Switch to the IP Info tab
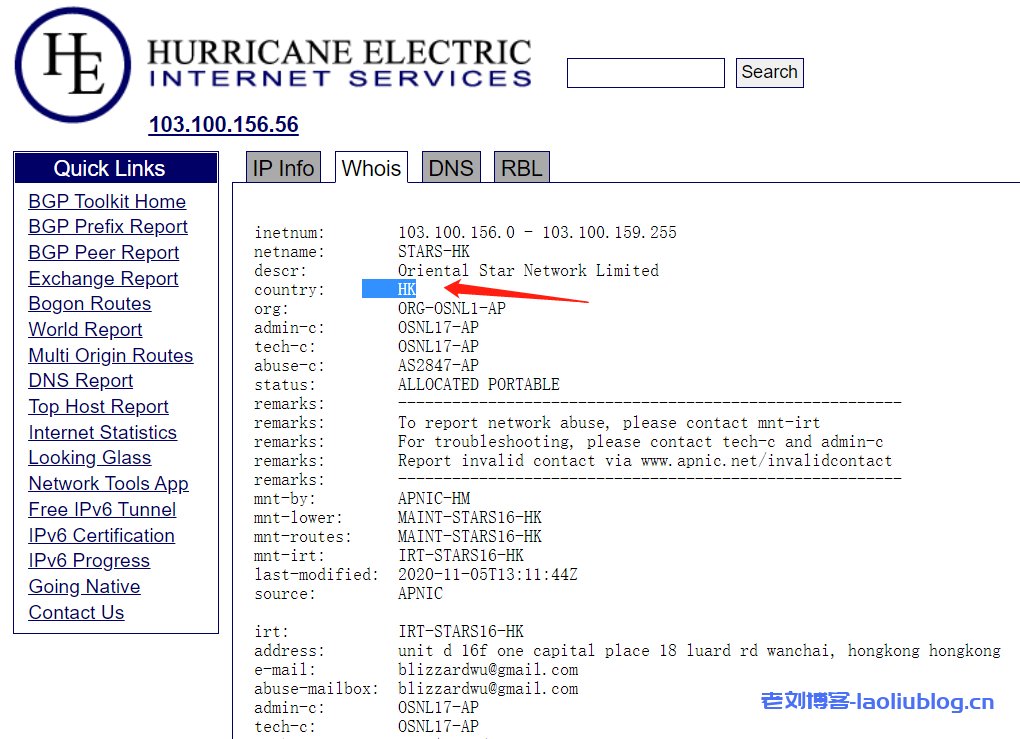1020x739 pixels. tap(283, 168)
